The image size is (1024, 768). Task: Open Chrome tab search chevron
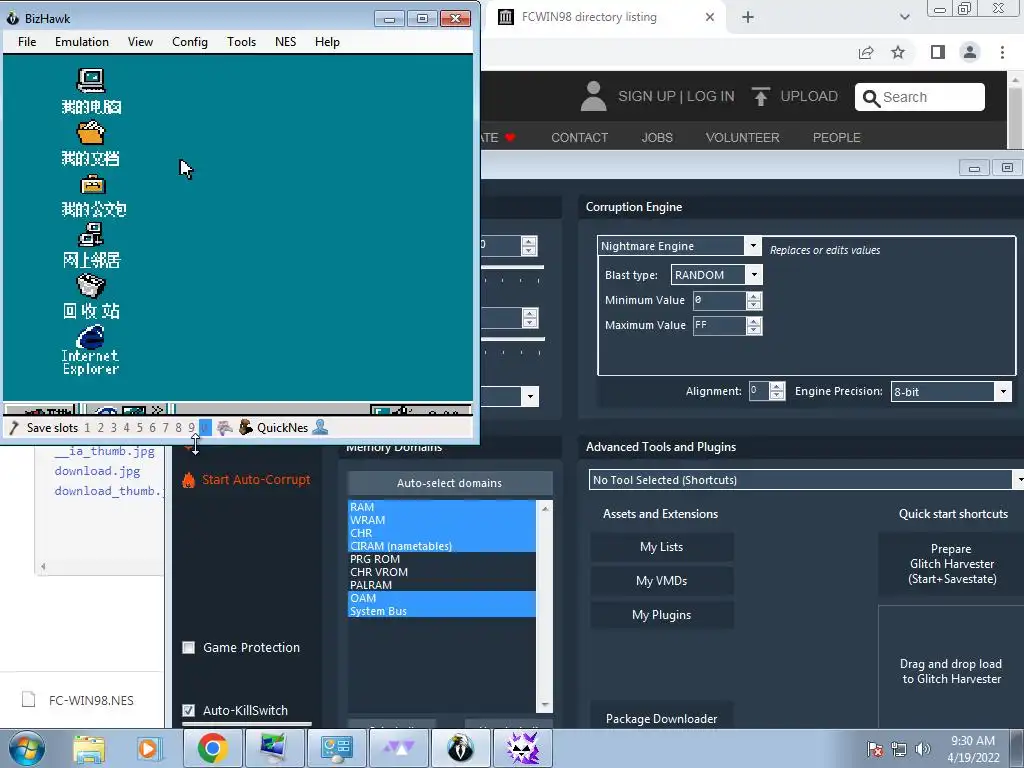tap(904, 17)
